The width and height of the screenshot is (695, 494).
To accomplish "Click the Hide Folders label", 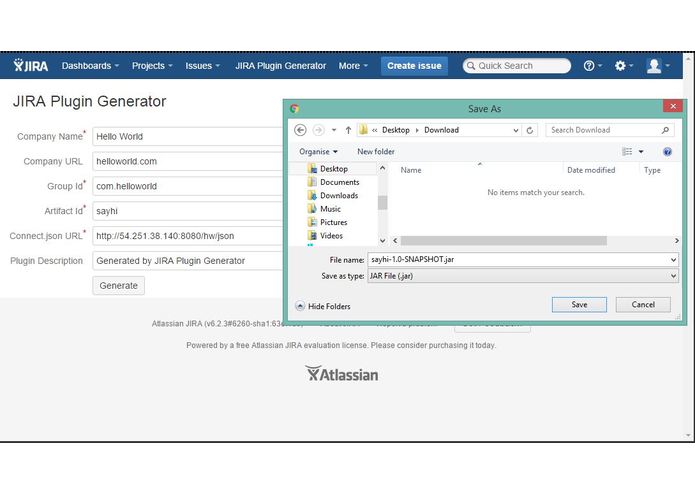I will [329, 306].
